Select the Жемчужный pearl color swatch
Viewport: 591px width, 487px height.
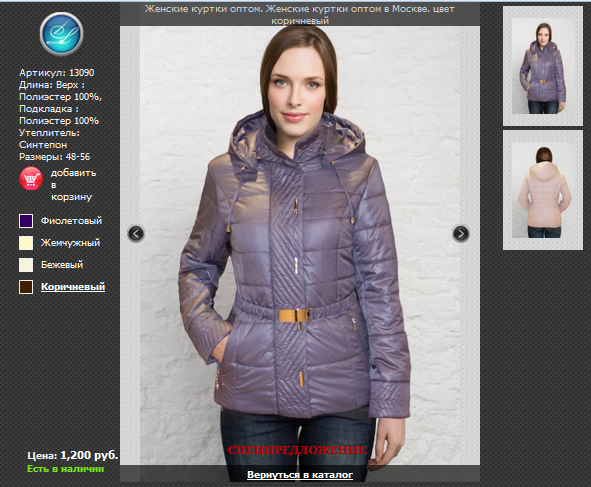coord(26,243)
